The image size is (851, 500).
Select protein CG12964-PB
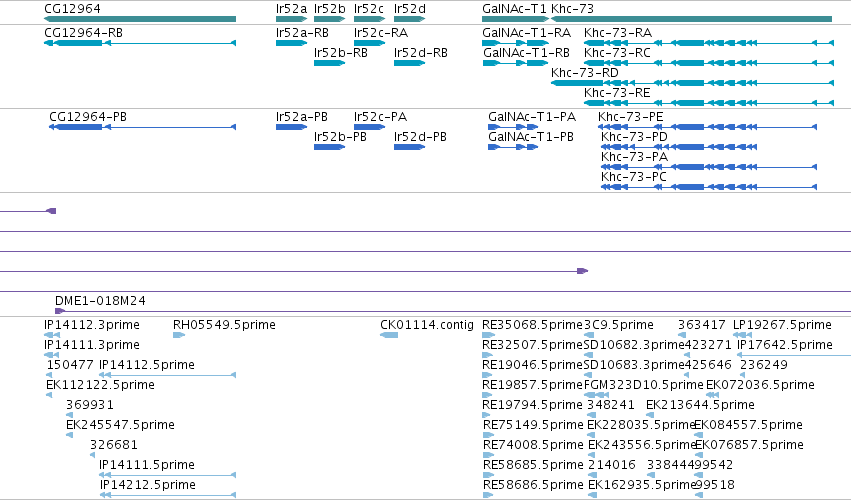[x=88, y=117]
